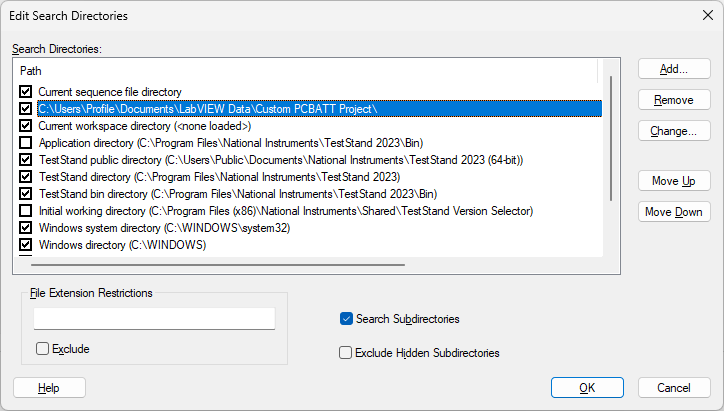The image size is (724, 411).
Task: Confirm with the OK button
Action: (587, 387)
